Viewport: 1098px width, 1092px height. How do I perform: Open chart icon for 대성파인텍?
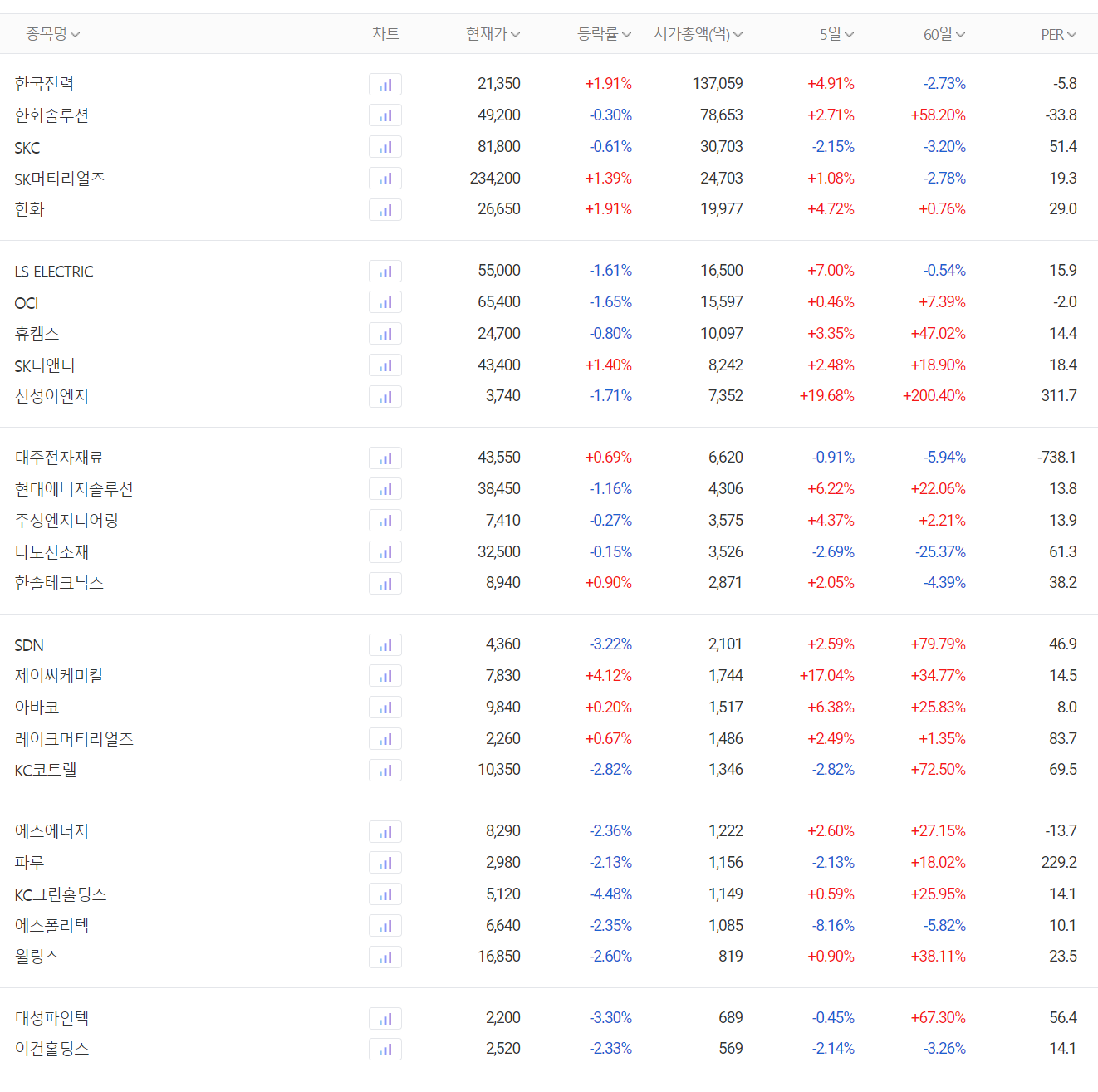385,1018
